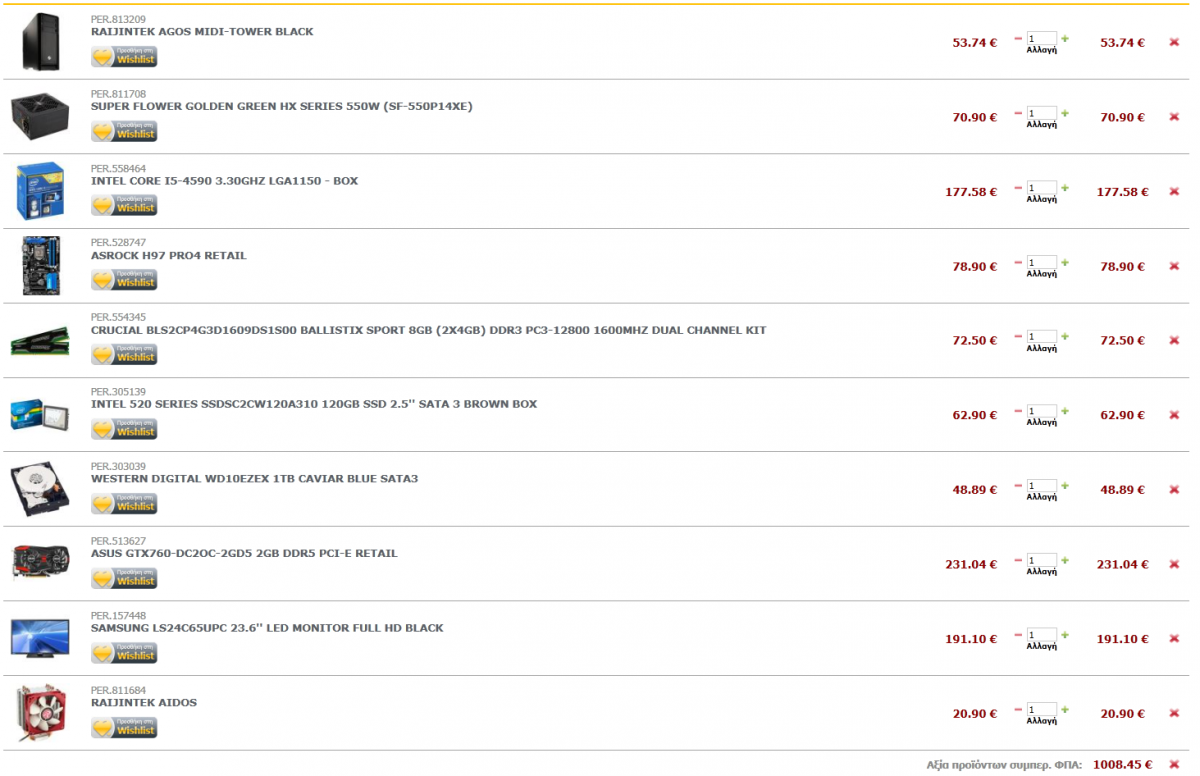
Task: Open INTEL 520 SERIES SSD product link
Action: coord(314,405)
